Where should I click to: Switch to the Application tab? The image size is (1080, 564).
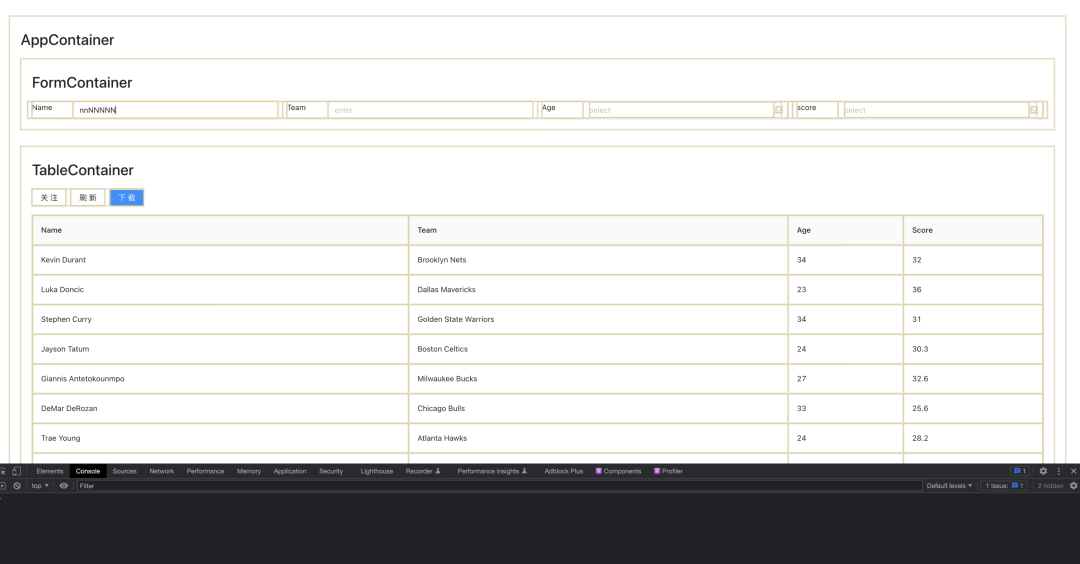(x=290, y=471)
